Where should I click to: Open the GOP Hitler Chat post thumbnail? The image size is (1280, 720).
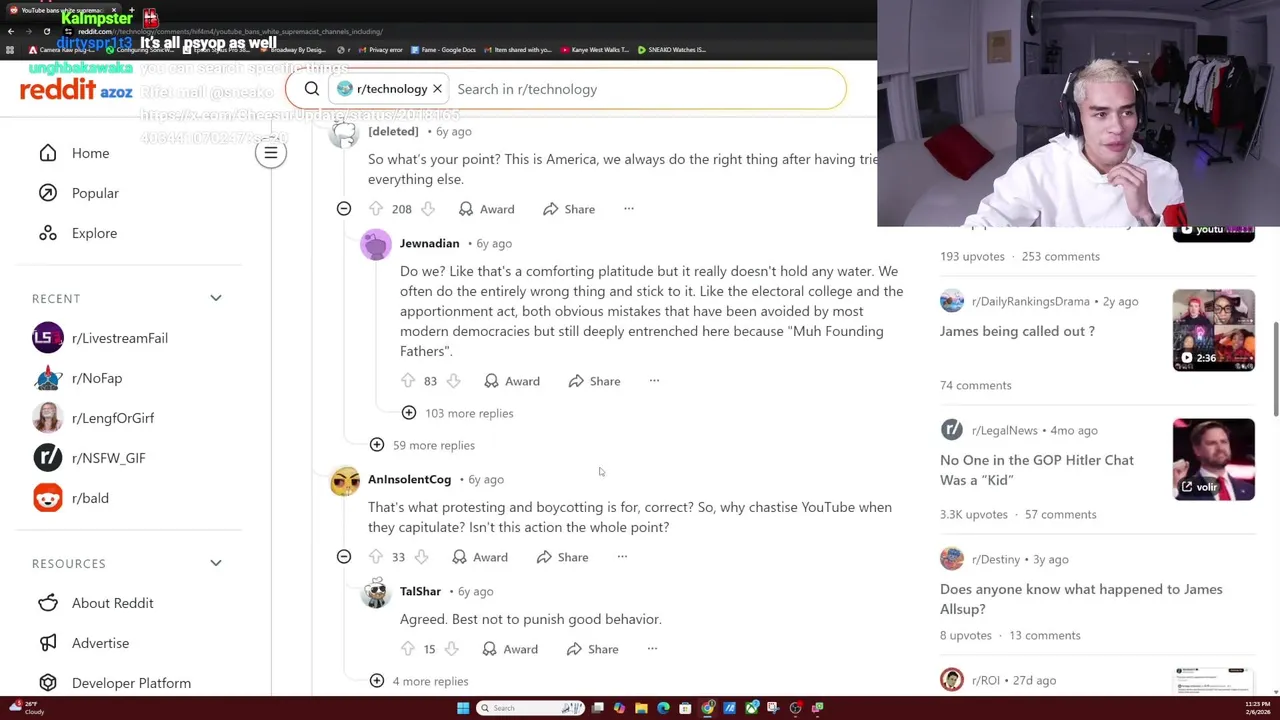point(1213,459)
